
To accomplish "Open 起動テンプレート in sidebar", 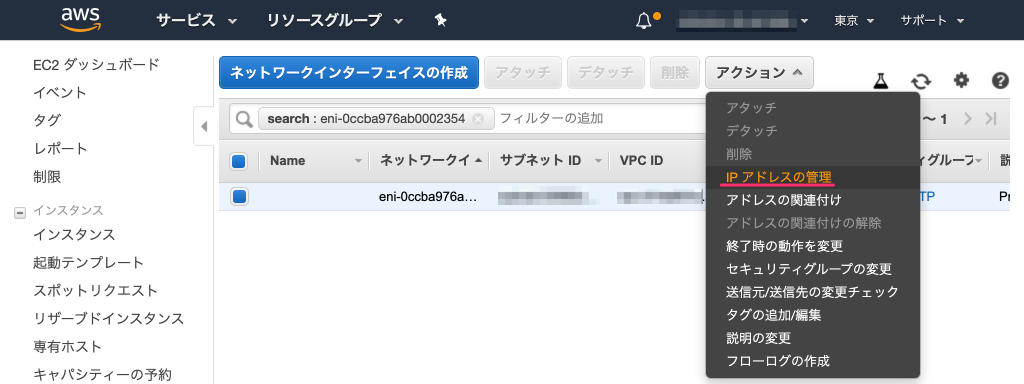I will (x=88, y=263).
